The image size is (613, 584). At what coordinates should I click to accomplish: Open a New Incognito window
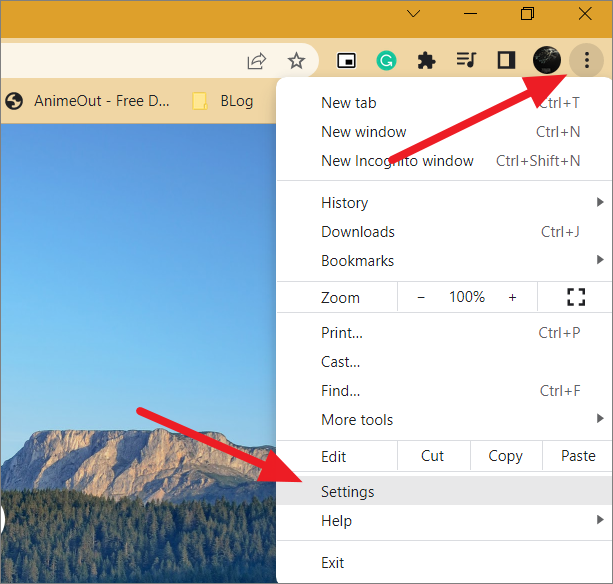tap(444, 161)
